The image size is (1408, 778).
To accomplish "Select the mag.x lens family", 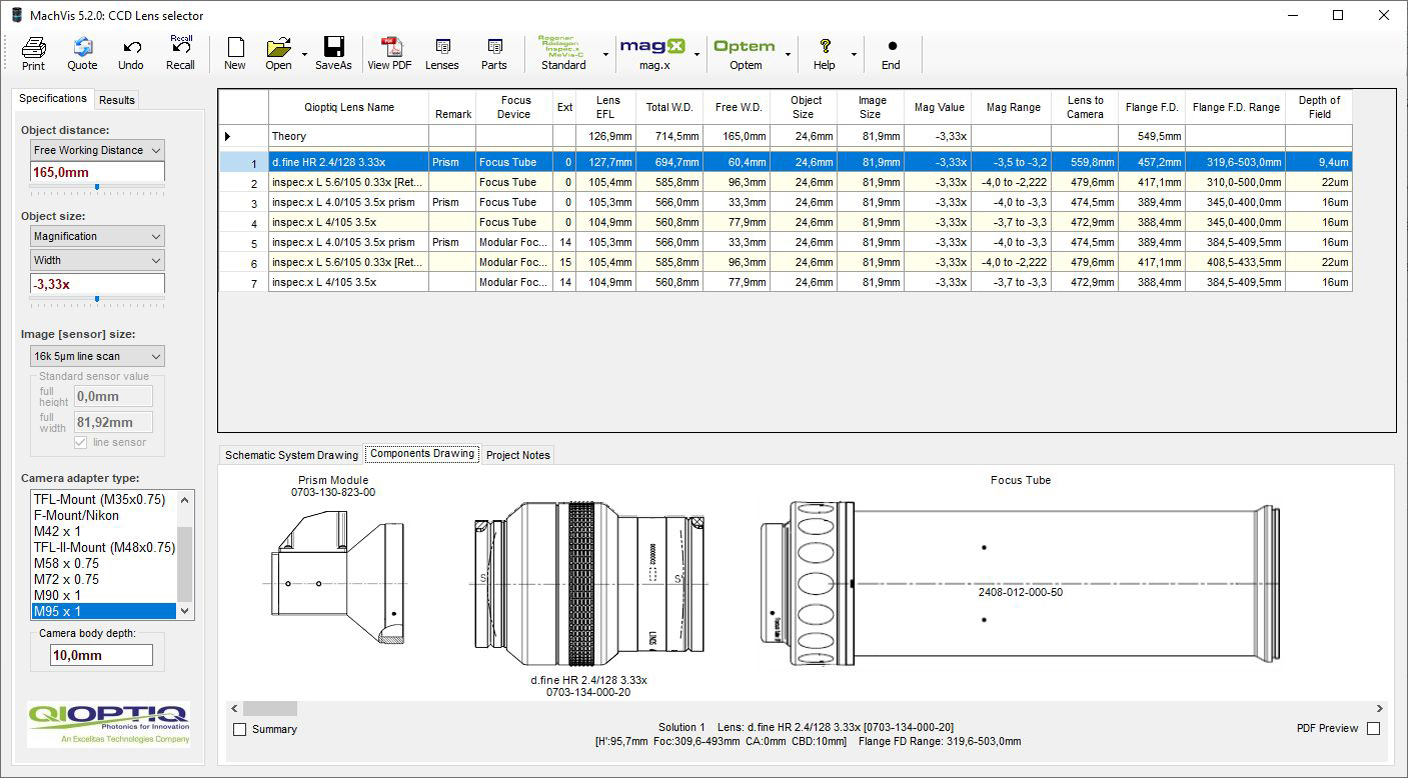I will pos(654,53).
